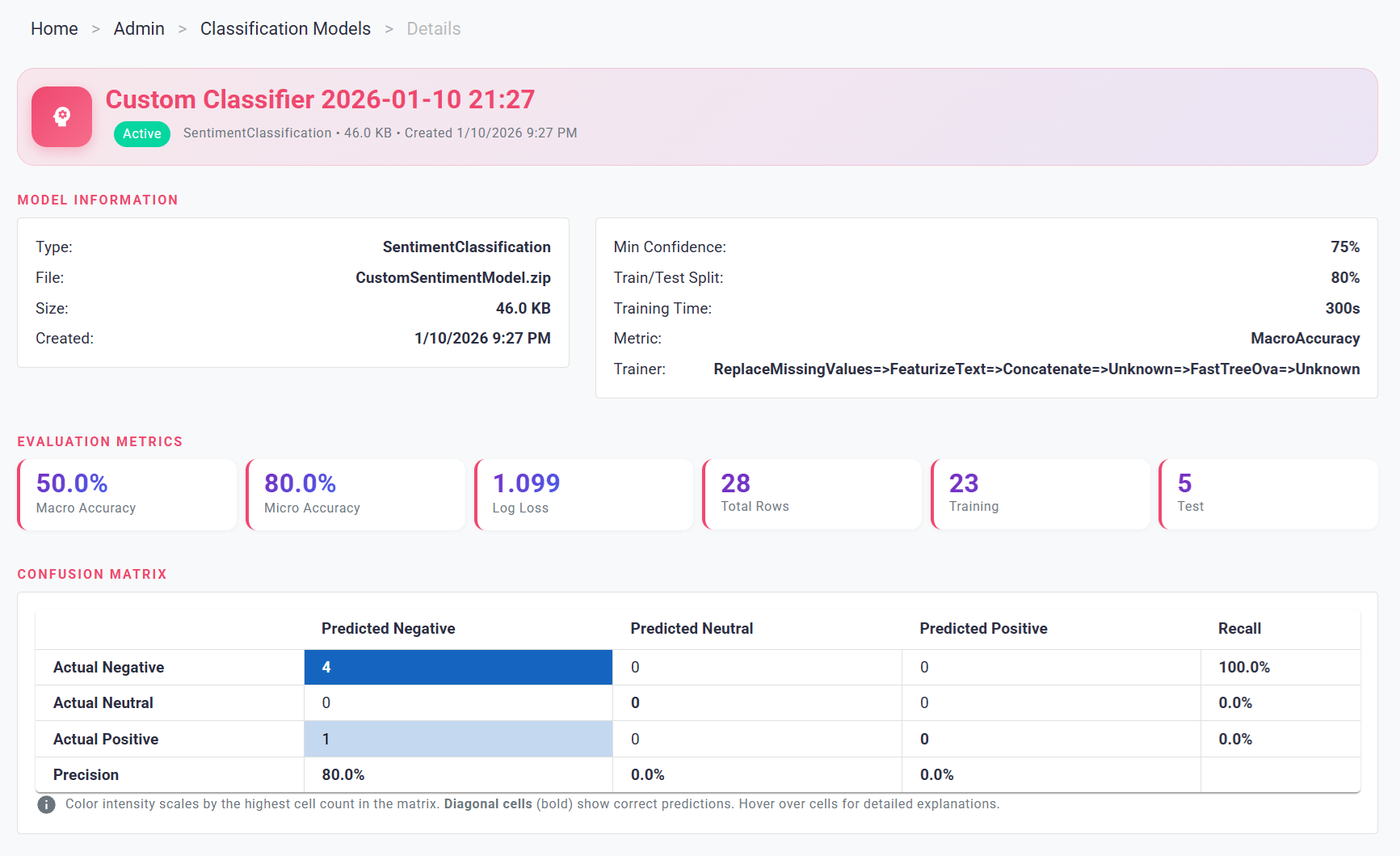
Task: Click the dark blue Actual Negative cell
Action: 458,668
